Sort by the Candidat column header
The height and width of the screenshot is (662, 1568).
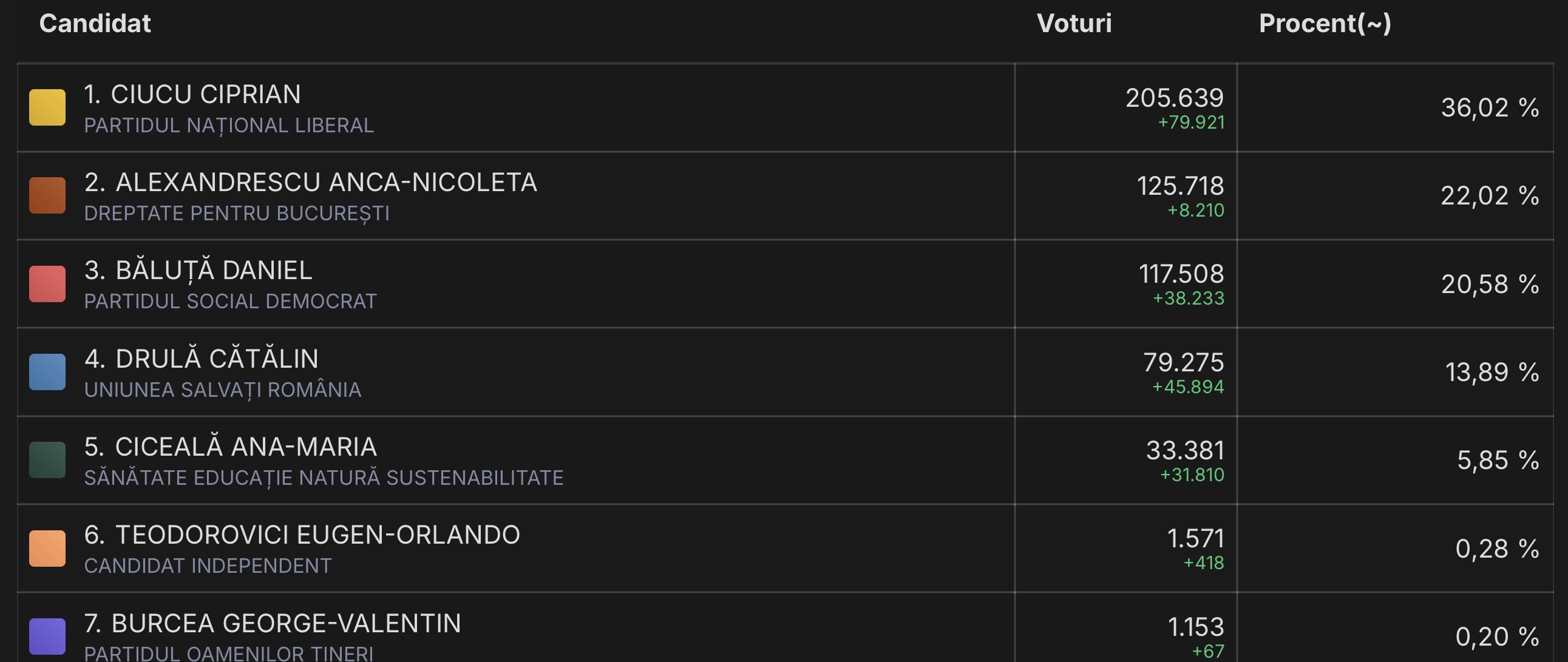pyautogui.click(x=95, y=24)
